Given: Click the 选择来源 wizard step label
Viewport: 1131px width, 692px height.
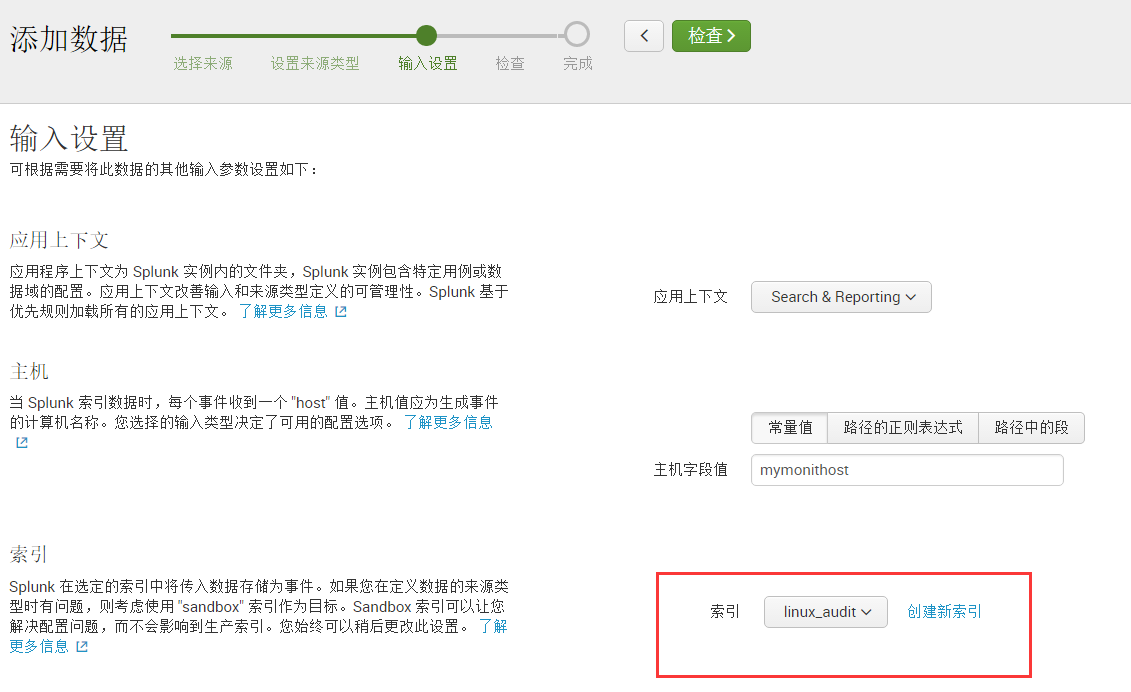Looking at the screenshot, I should pos(203,63).
